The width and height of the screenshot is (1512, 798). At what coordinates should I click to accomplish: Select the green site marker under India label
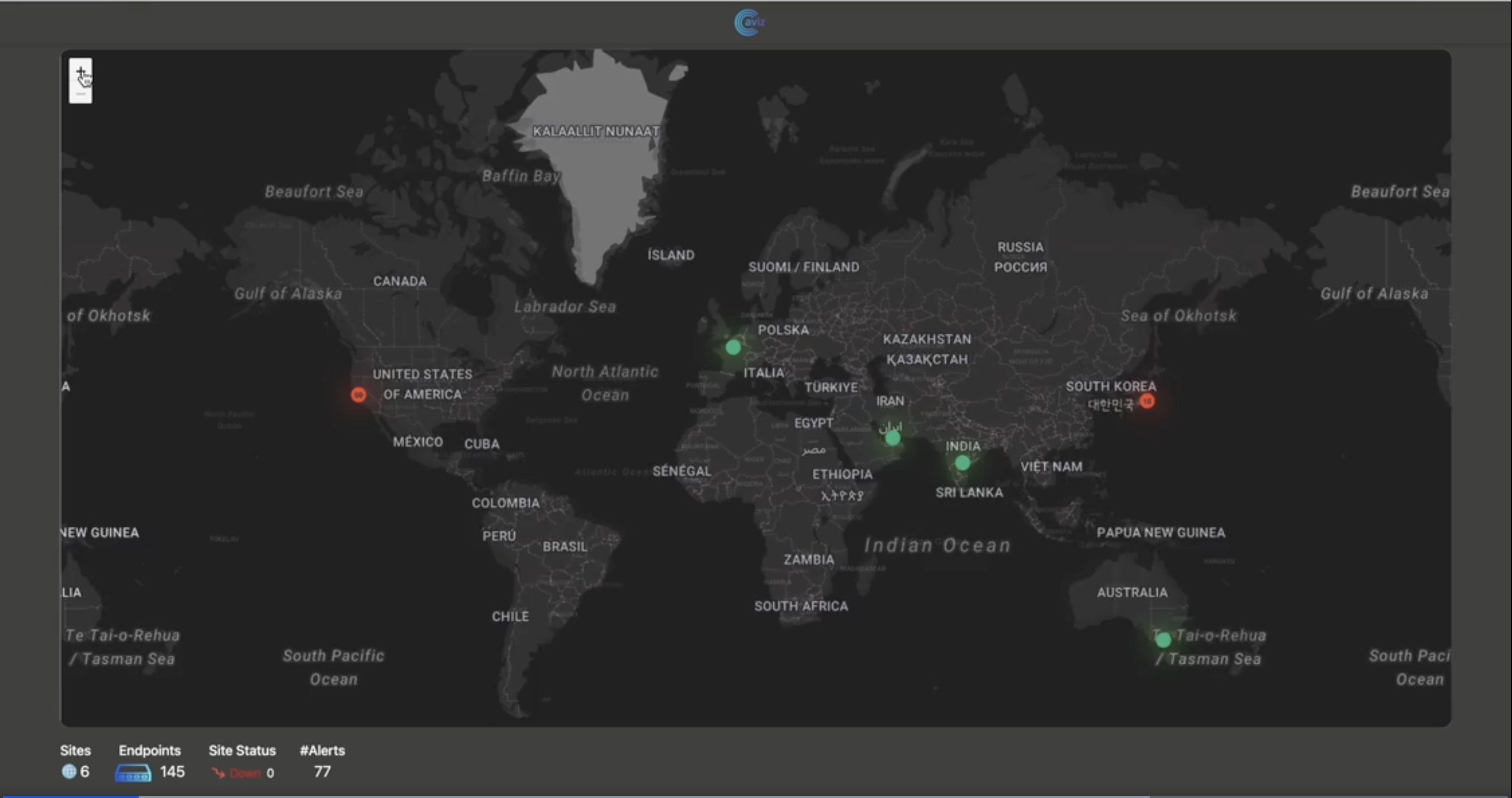click(x=963, y=463)
